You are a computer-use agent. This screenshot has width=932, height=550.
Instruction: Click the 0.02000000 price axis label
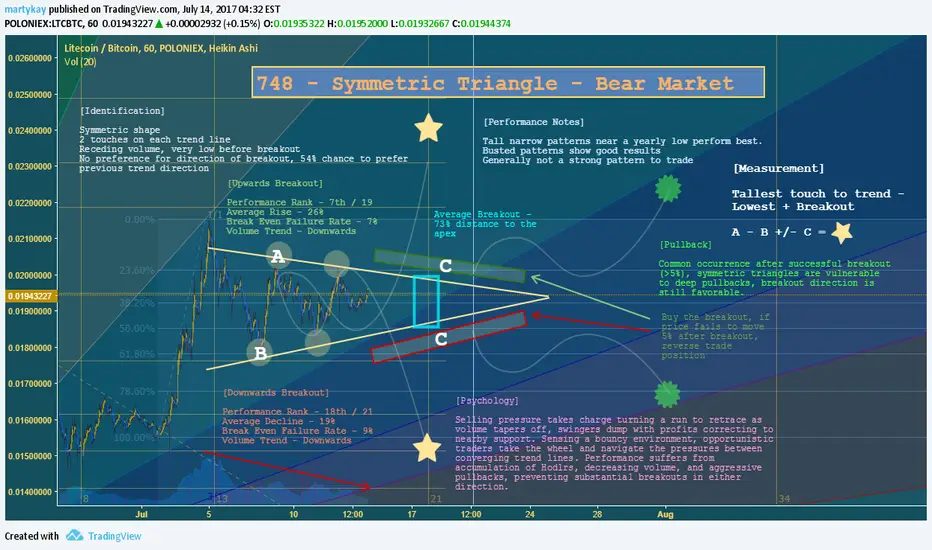[x=29, y=275]
